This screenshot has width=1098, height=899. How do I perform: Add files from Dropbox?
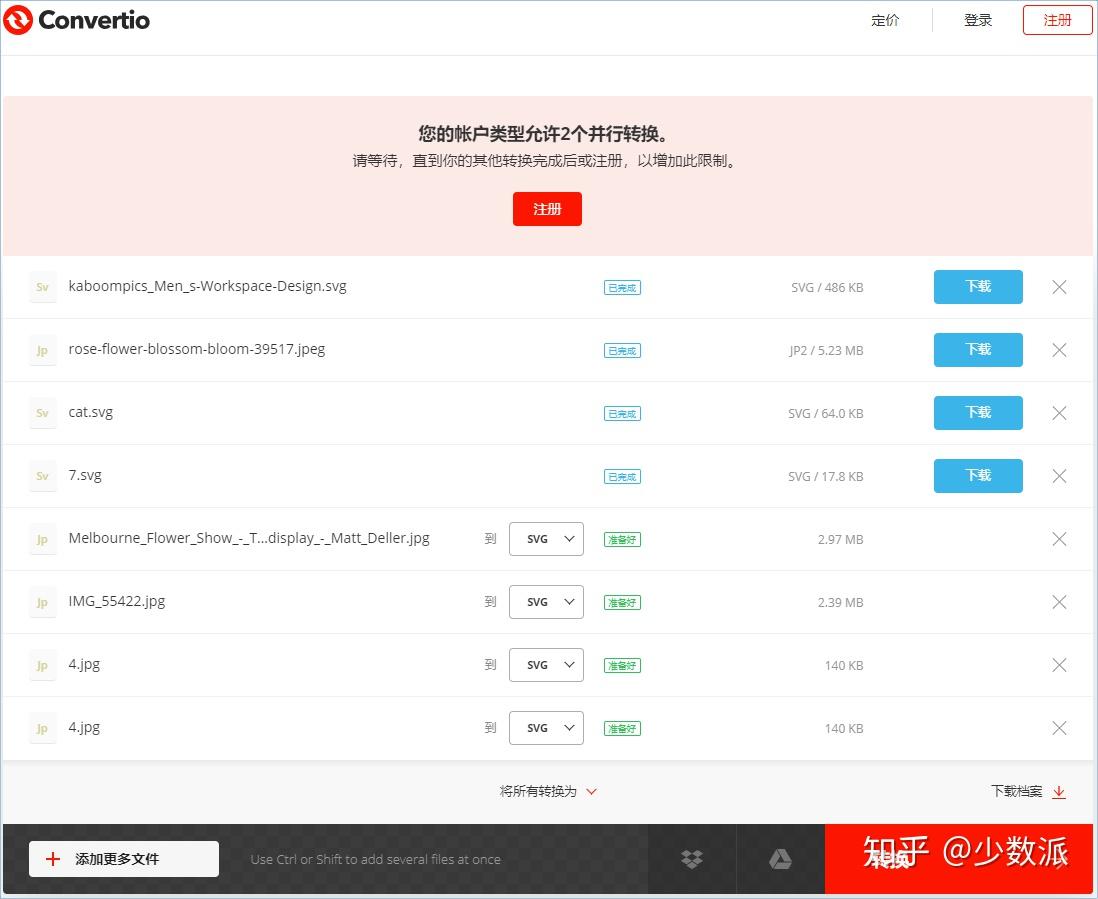point(692,859)
